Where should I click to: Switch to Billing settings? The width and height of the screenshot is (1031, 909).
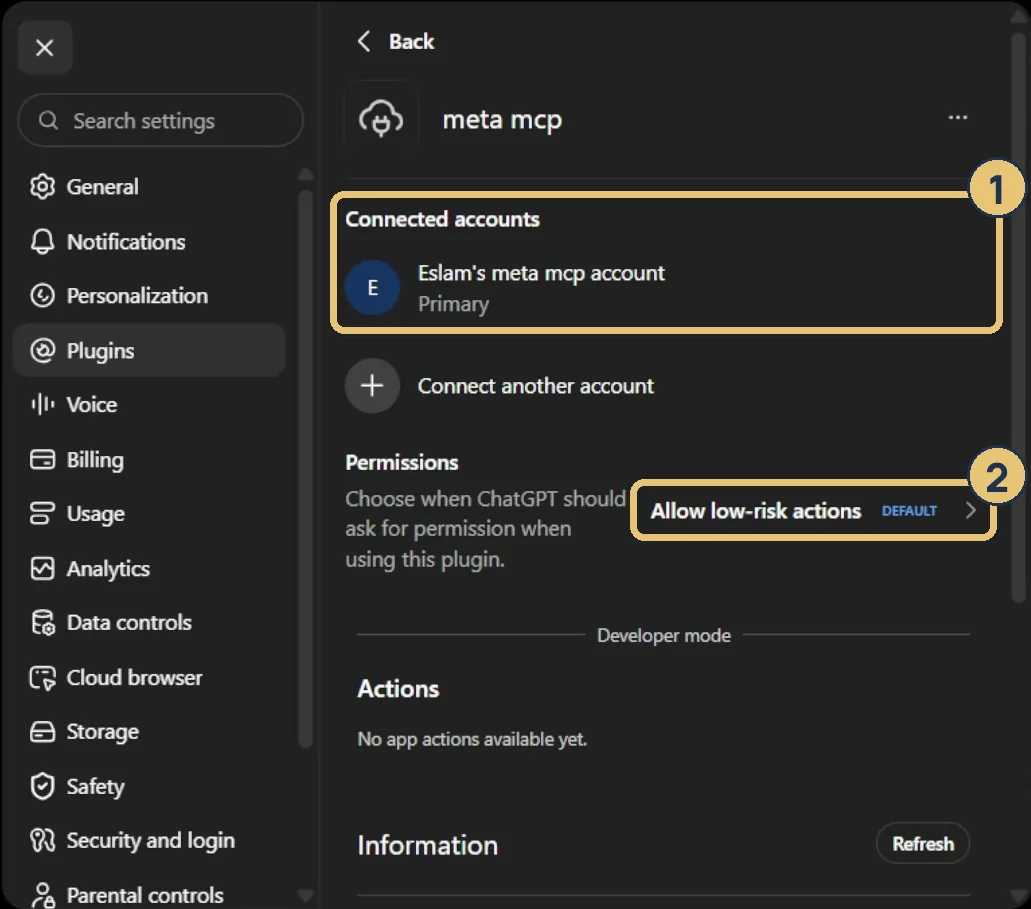tap(149, 459)
